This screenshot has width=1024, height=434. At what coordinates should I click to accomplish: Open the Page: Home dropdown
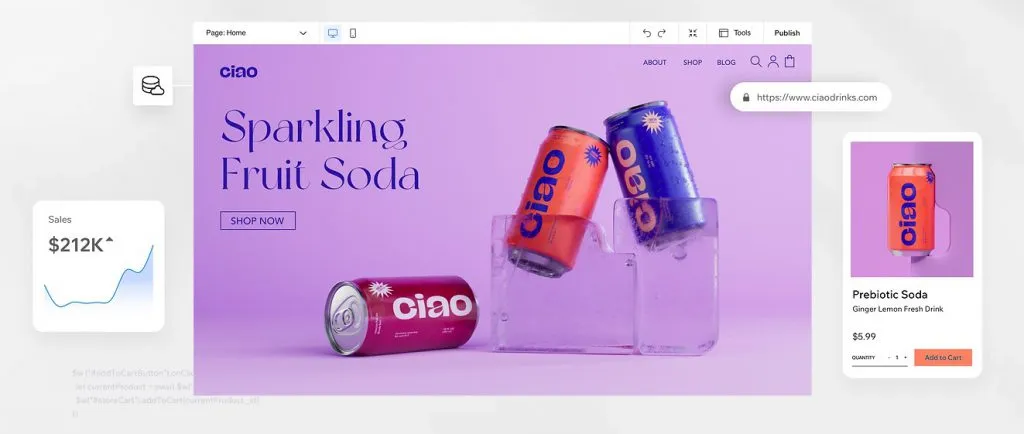[256, 33]
